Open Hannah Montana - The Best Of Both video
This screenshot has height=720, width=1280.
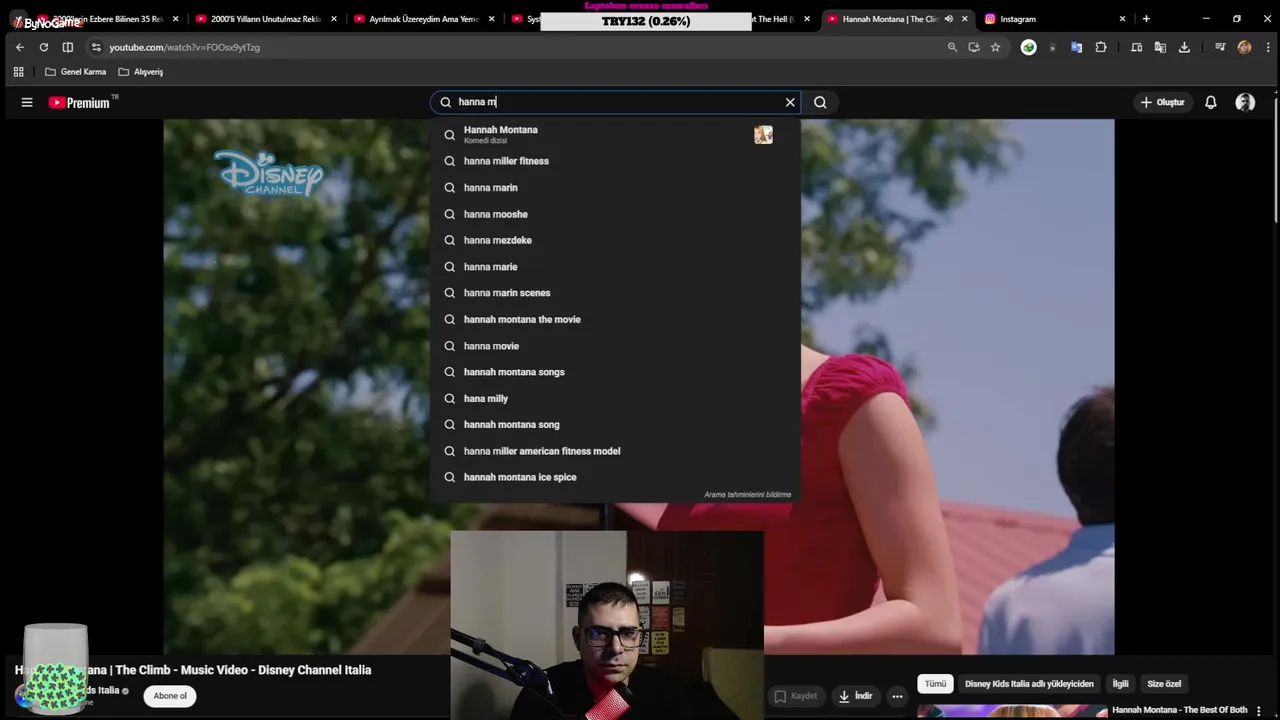click(1180, 710)
